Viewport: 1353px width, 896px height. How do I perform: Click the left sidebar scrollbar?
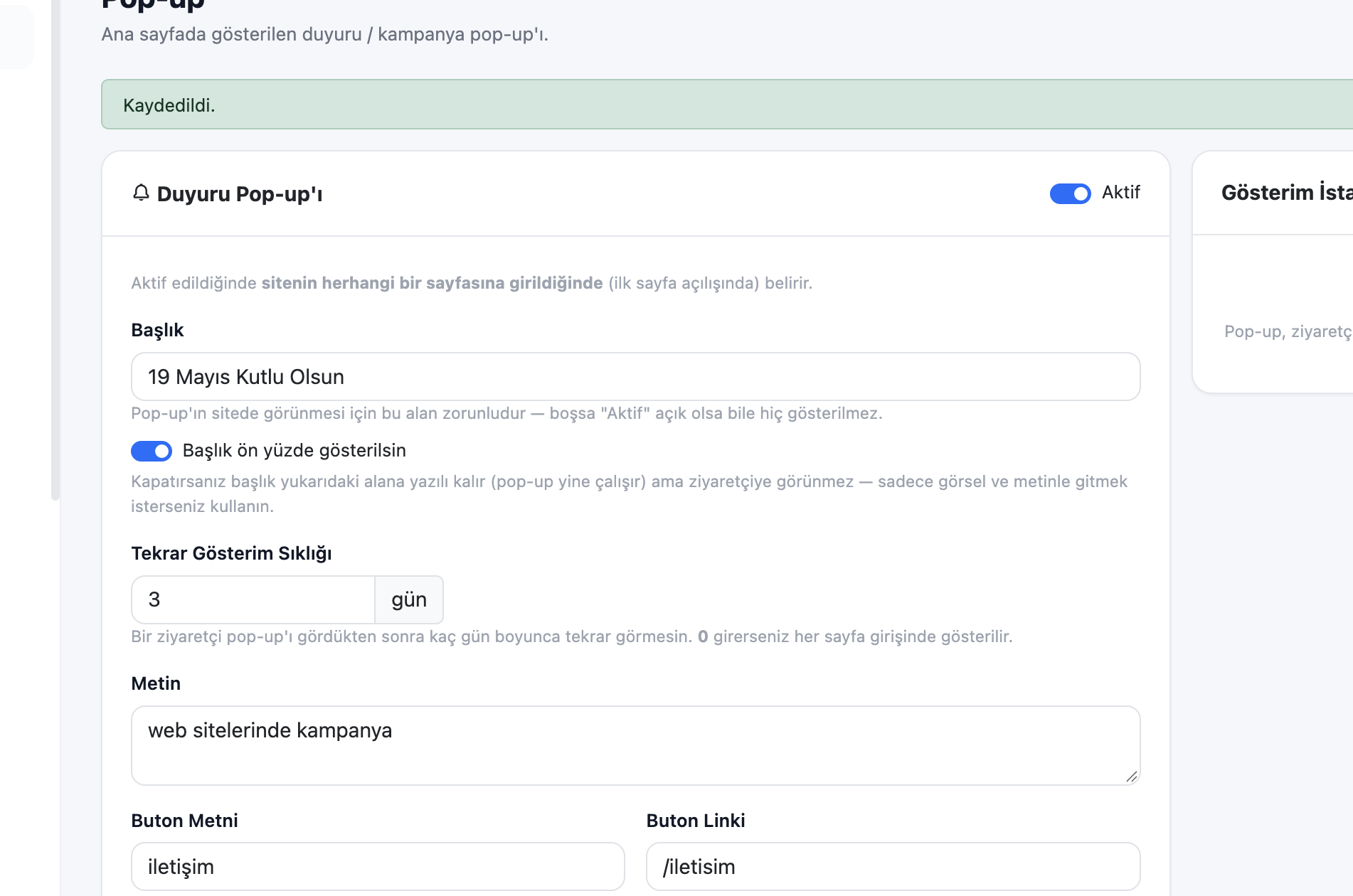55,249
